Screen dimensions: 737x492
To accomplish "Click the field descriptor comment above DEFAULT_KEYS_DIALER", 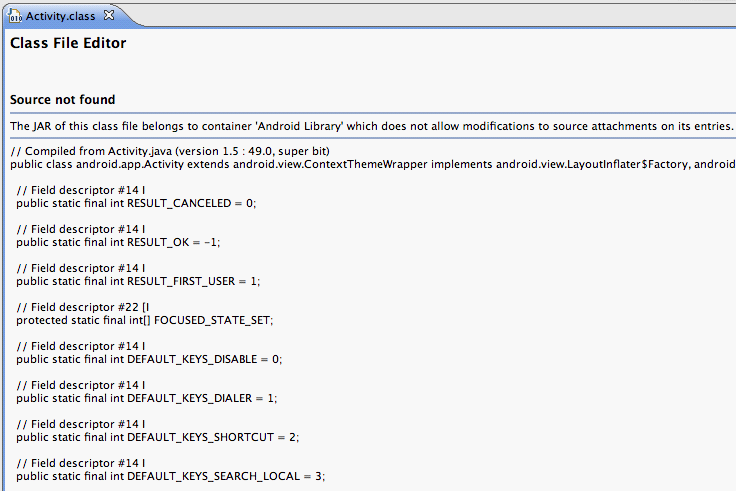I will tap(80, 385).
